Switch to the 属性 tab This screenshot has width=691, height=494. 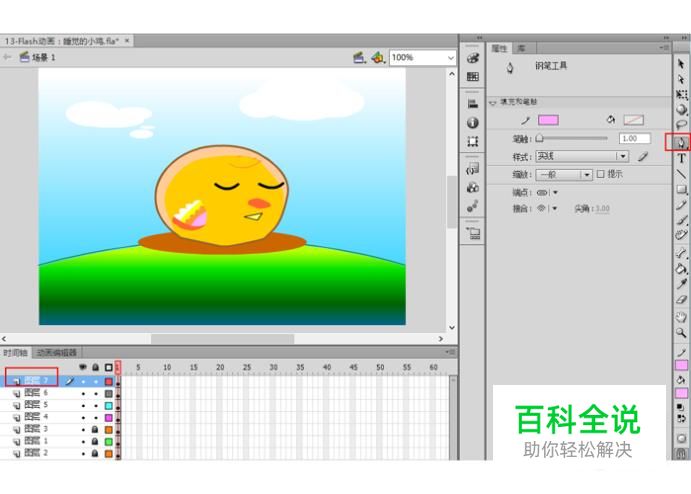[x=499, y=48]
